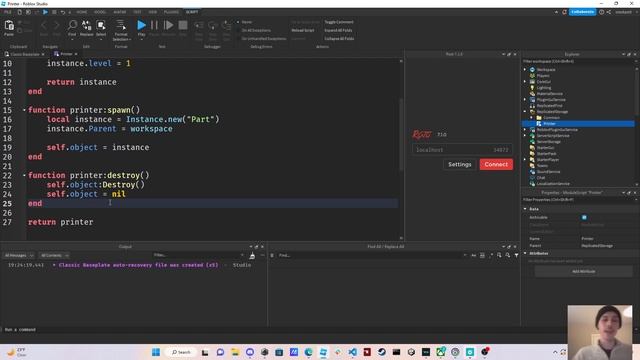Screen dimensions: 640x360
Task: Click the Resume button in the Test group
Action: coord(168,25)
